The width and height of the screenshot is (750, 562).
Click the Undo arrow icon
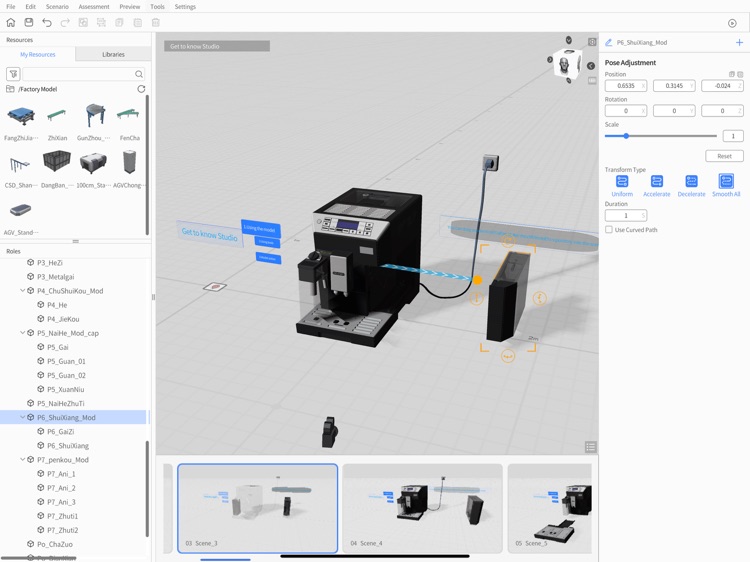tap(47, 22)
